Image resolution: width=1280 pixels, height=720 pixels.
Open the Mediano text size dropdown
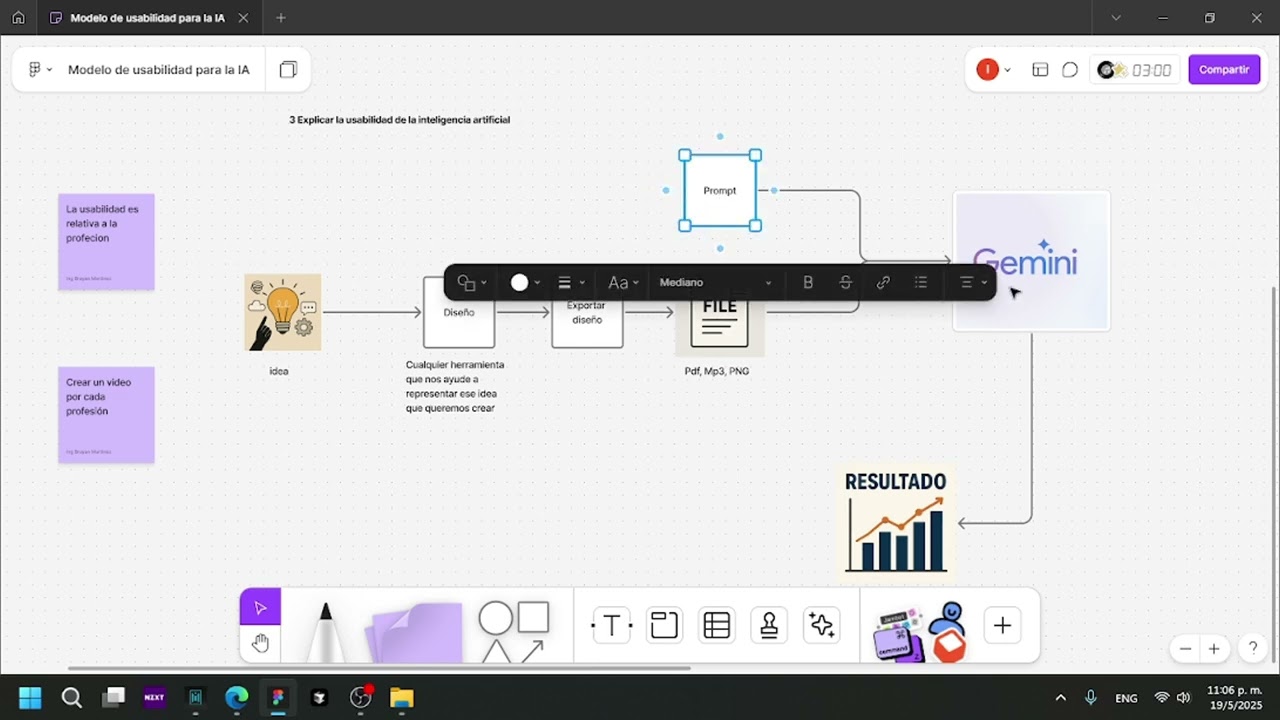[x=716, y=283]
